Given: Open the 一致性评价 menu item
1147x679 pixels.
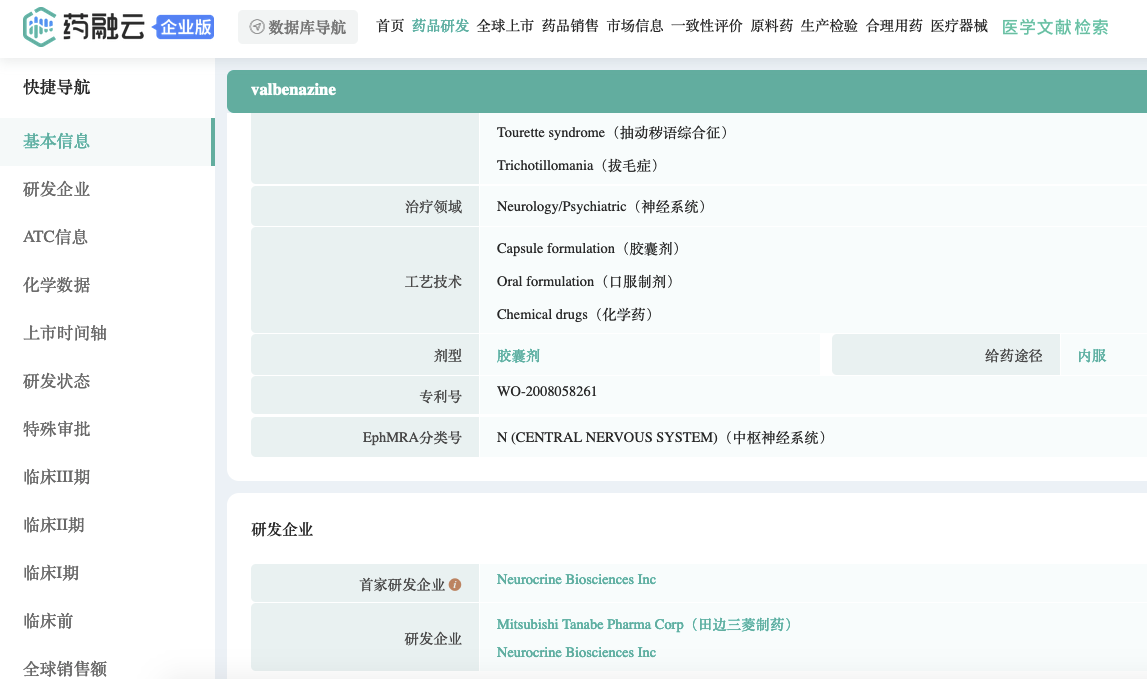Looking at the screenshot, I should click(x=707, y=26).
